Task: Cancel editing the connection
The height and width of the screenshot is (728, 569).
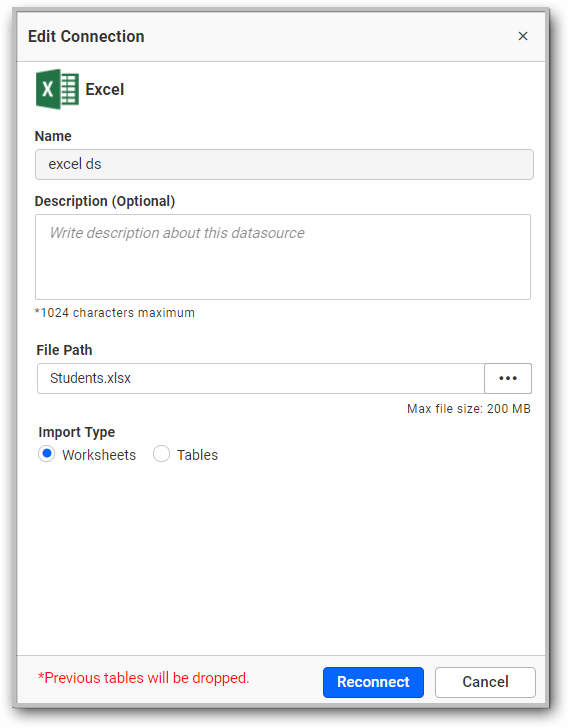Action: click(x=485, y=682)
